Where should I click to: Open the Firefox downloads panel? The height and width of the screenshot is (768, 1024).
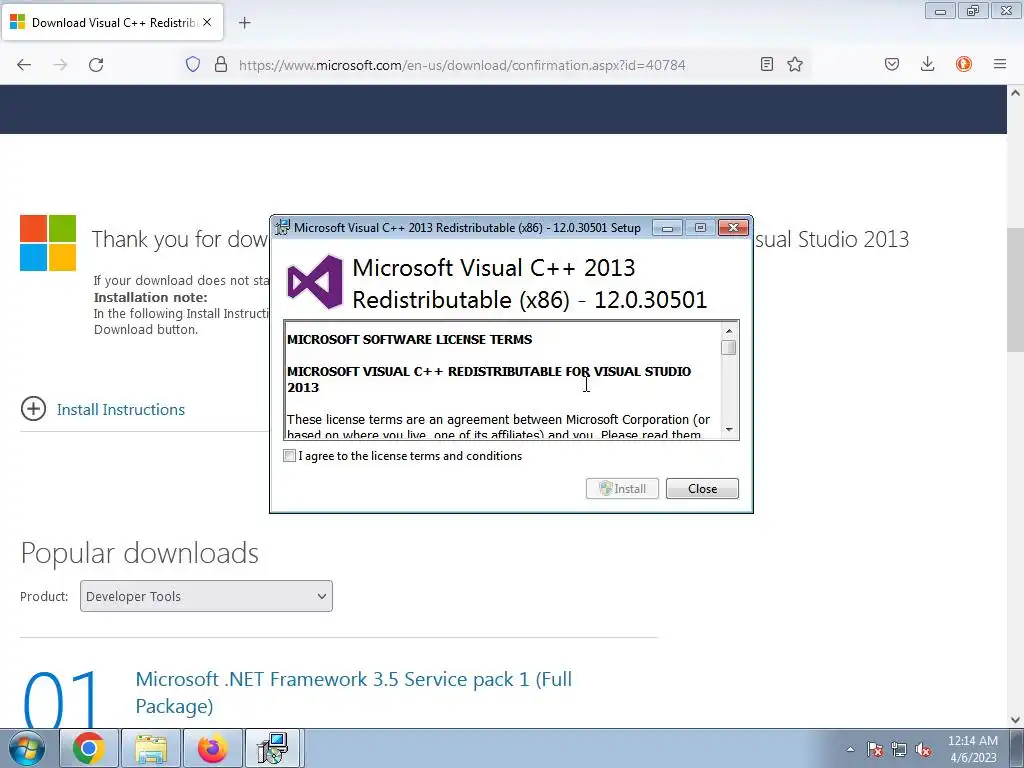(x=927, y=64)
